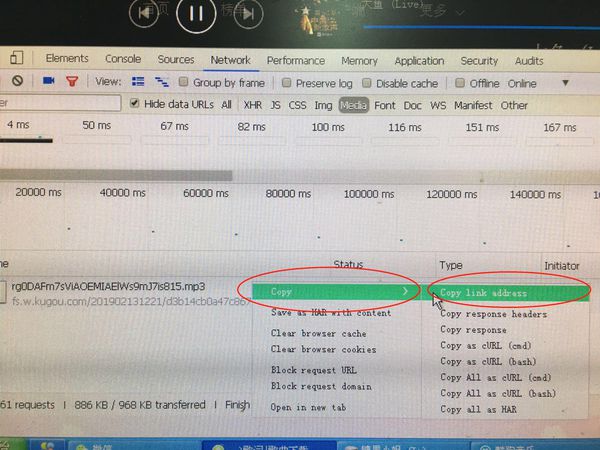Choose Copy All as cURL (bash)
Image resolution: width=600 pixels, height=450 pixels.
pyautogui.click(x=498, y=393)
